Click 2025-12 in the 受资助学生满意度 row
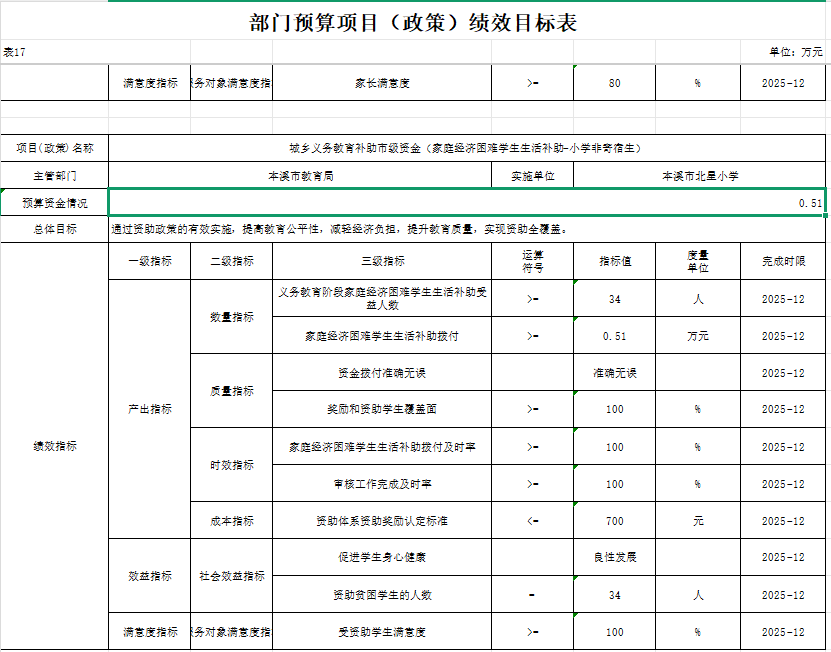The height and width of the screenshot is (652, 831). [783, 631]
